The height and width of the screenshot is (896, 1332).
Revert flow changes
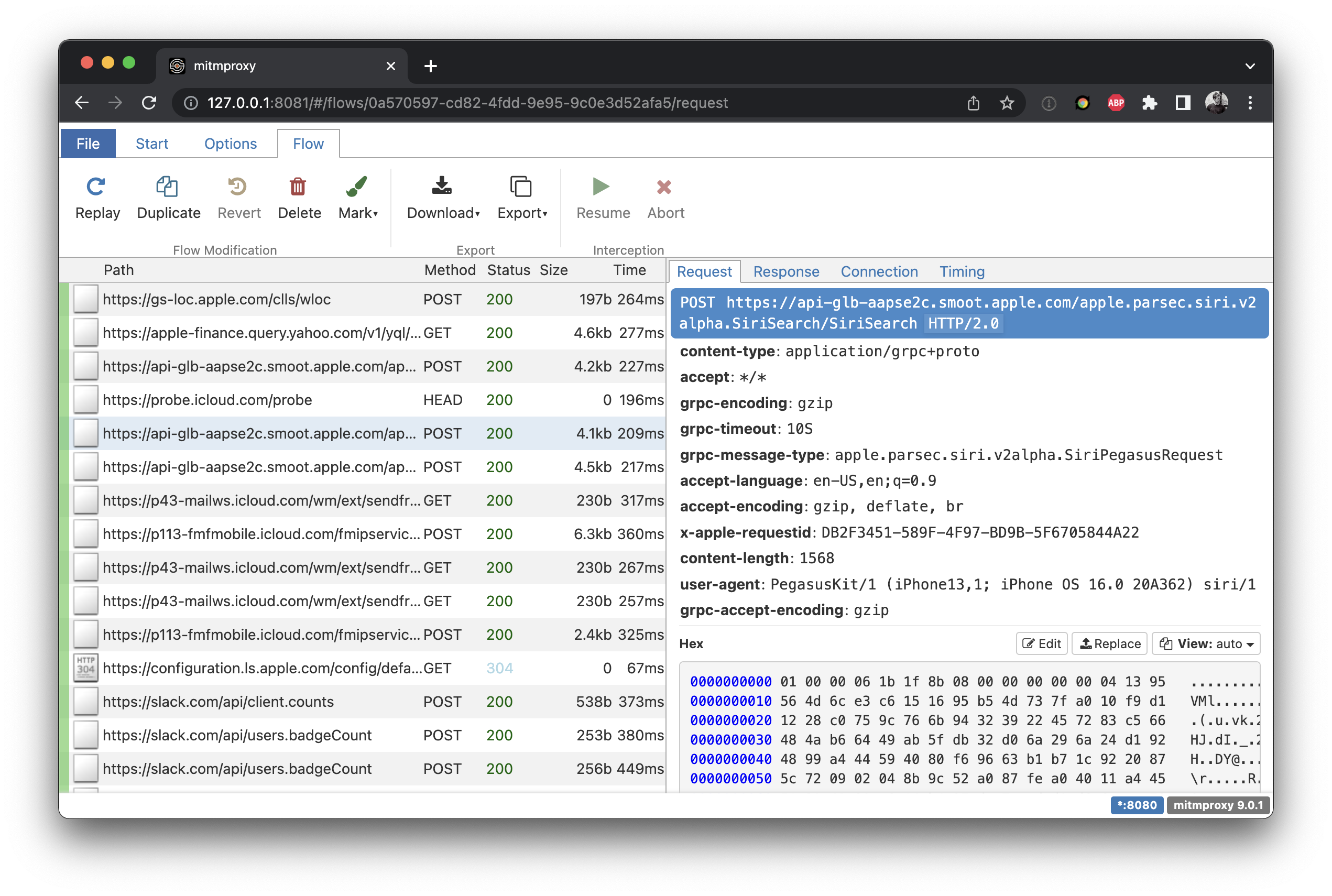pos(238,197)
